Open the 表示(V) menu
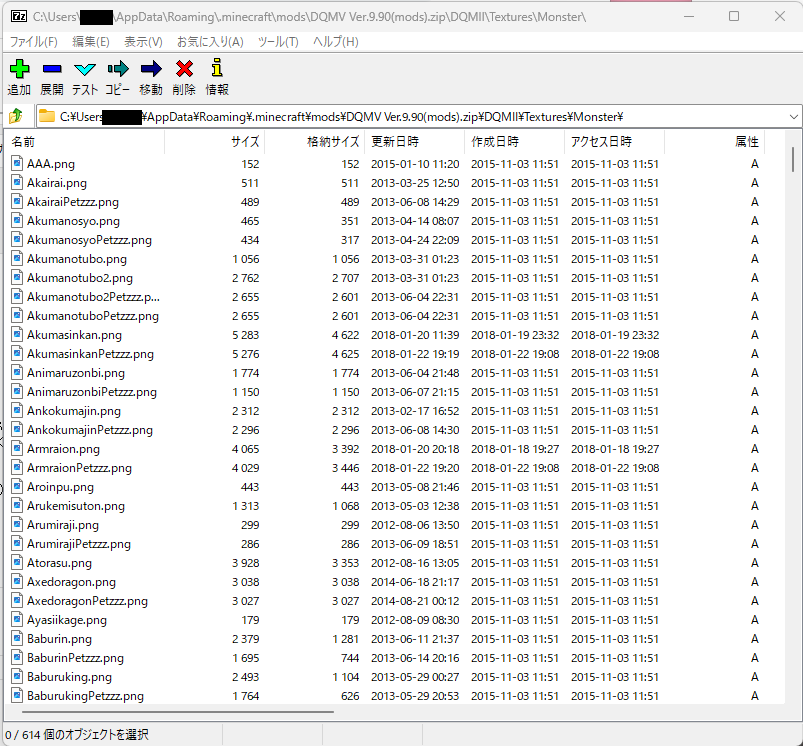This screenshot has height=746, width=803. pos(143,41)
